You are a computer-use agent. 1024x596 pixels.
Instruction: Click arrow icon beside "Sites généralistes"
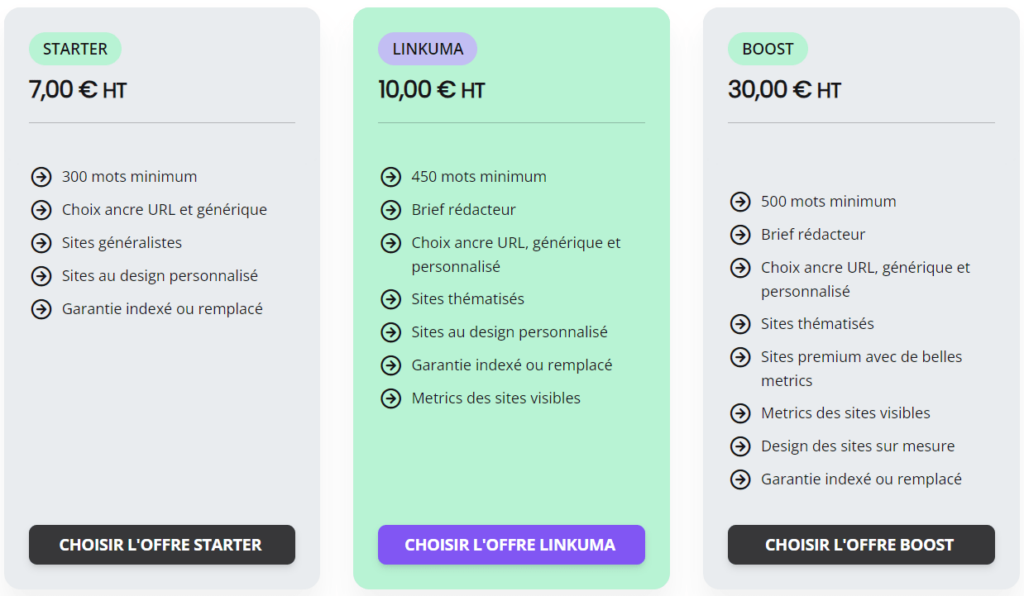click(41, 243)
